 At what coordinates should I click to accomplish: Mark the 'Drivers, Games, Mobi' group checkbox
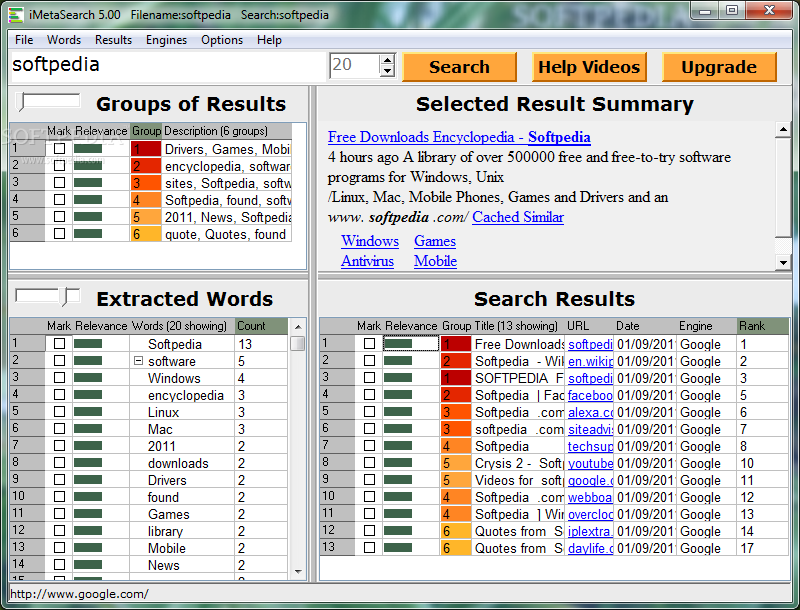pyautogui.click(x=60, y=148)
